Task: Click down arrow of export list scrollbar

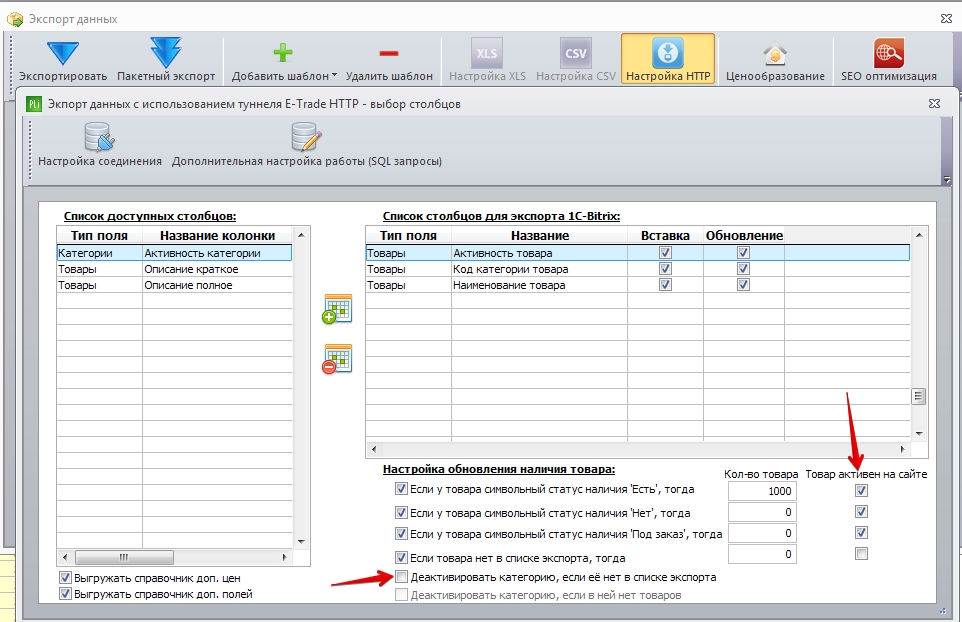Action: click(x=918, y=434)
